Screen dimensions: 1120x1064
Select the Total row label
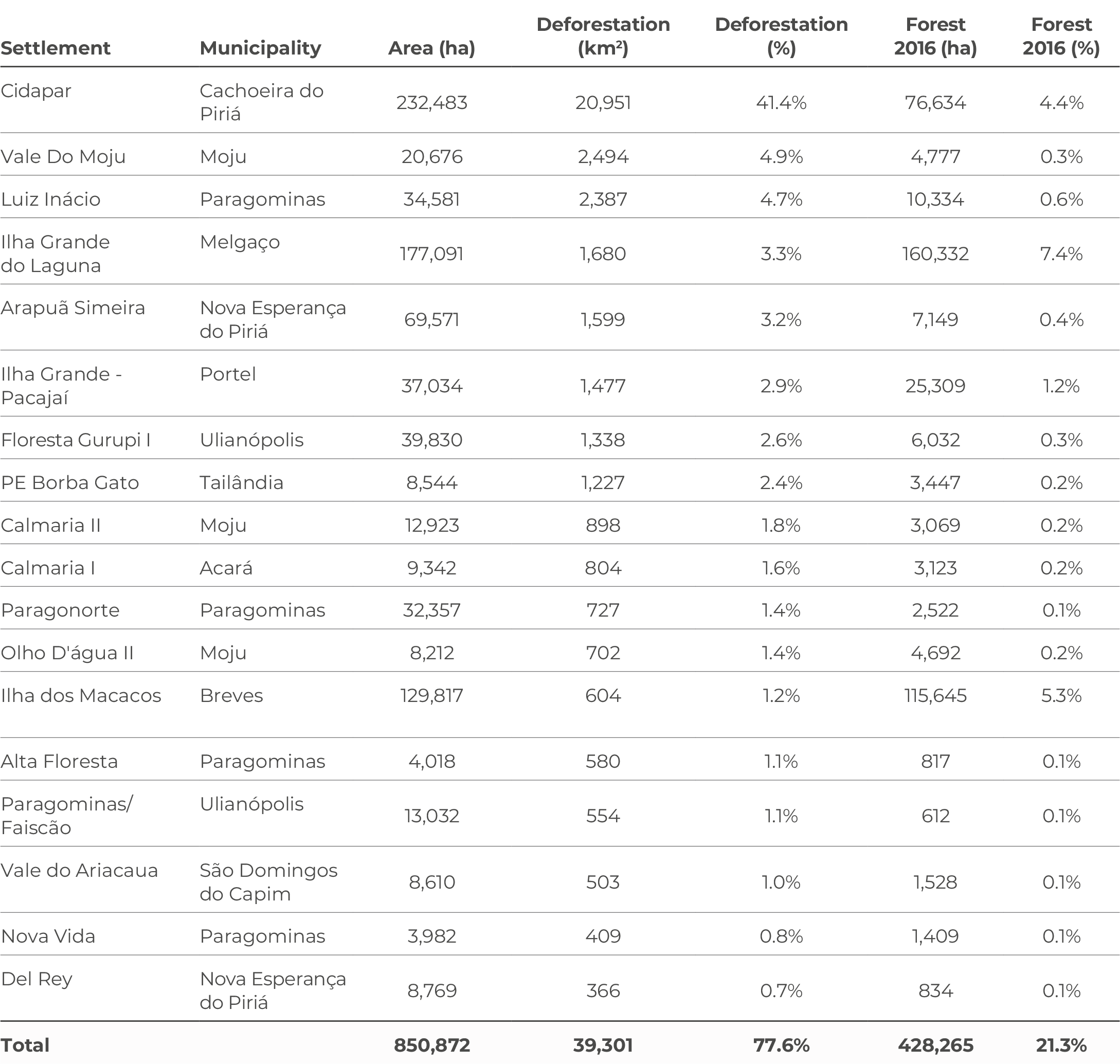pos(25,1045)
